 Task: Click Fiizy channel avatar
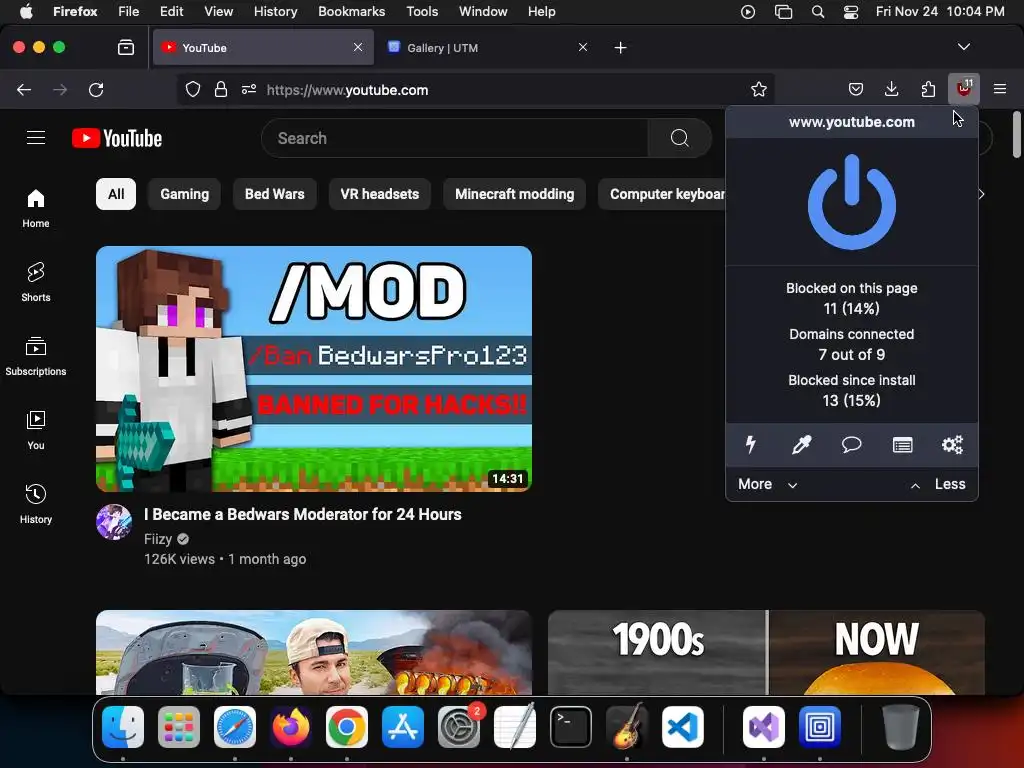[114, 522]
